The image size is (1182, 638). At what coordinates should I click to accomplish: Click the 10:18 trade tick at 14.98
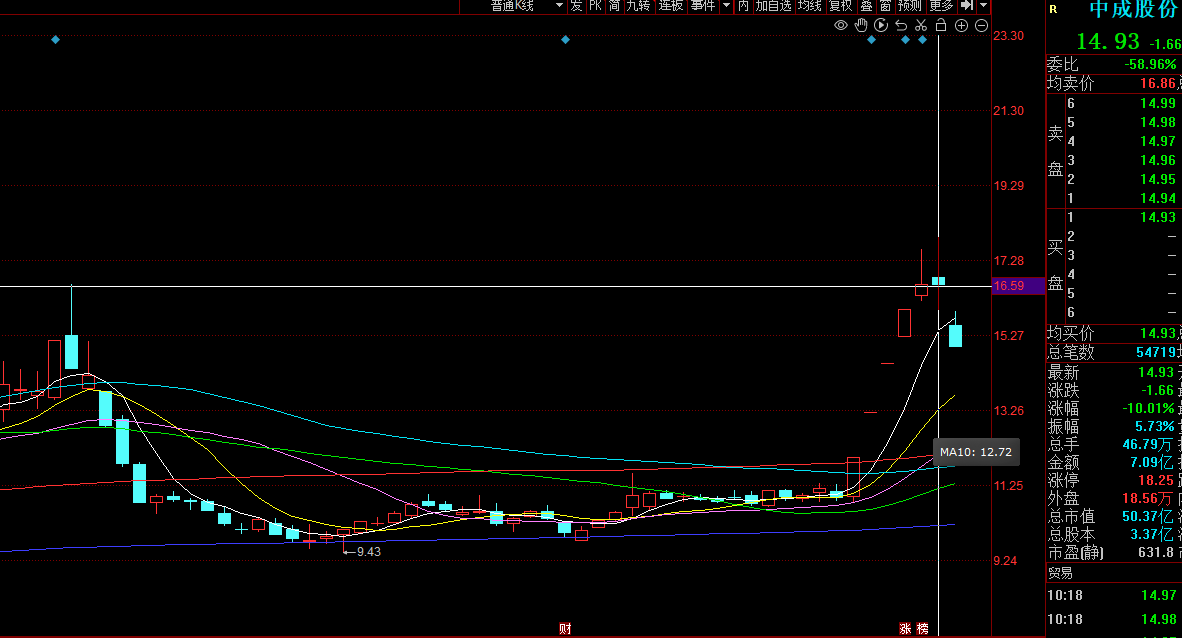click(1112, 619)
